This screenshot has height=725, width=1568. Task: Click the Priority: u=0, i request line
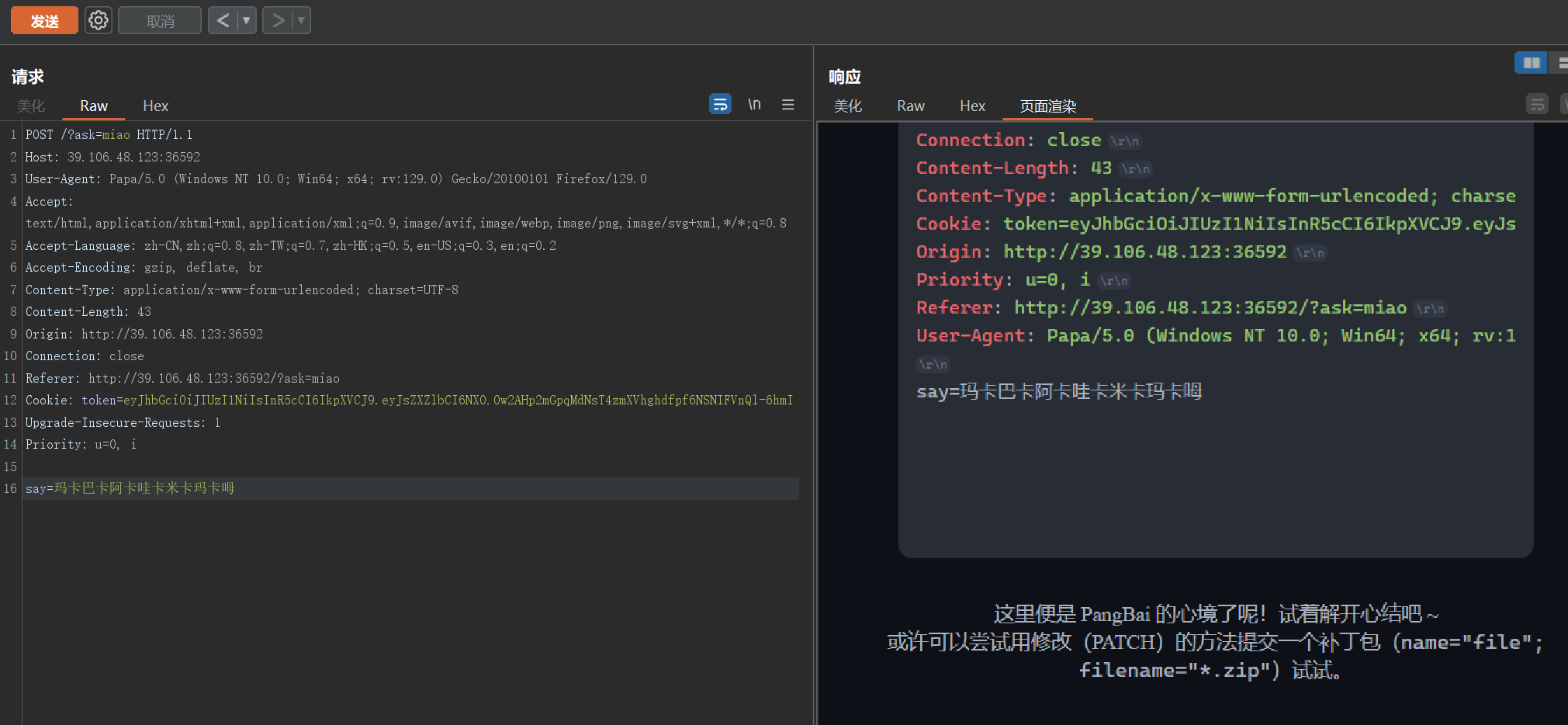coord(81,445)
